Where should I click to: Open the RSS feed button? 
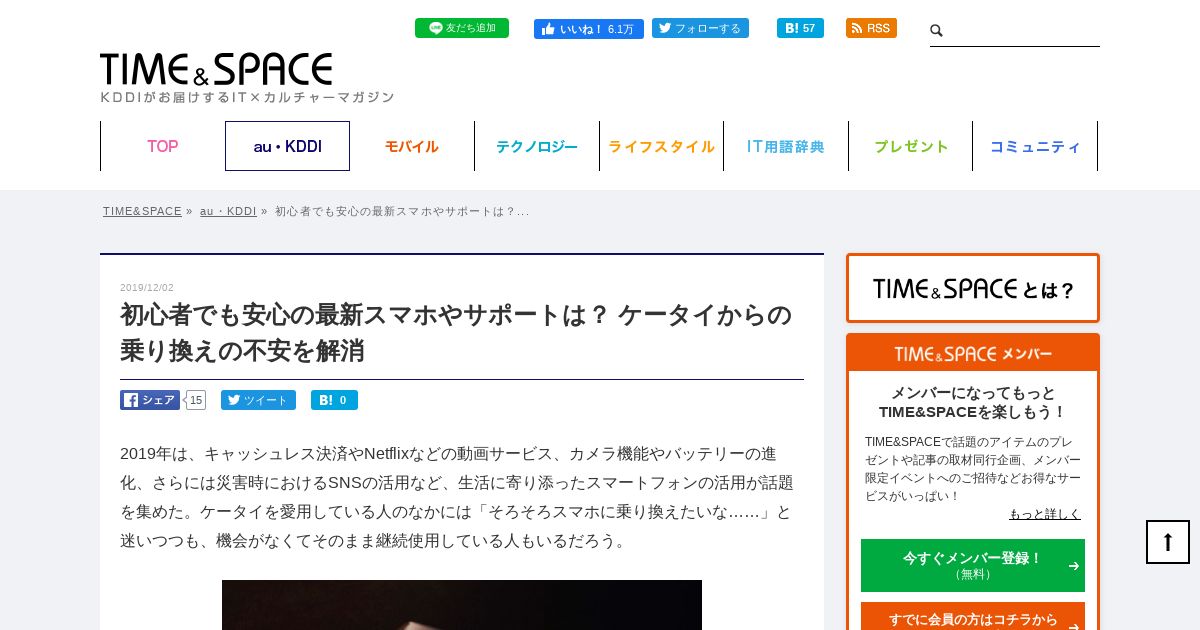871,28
